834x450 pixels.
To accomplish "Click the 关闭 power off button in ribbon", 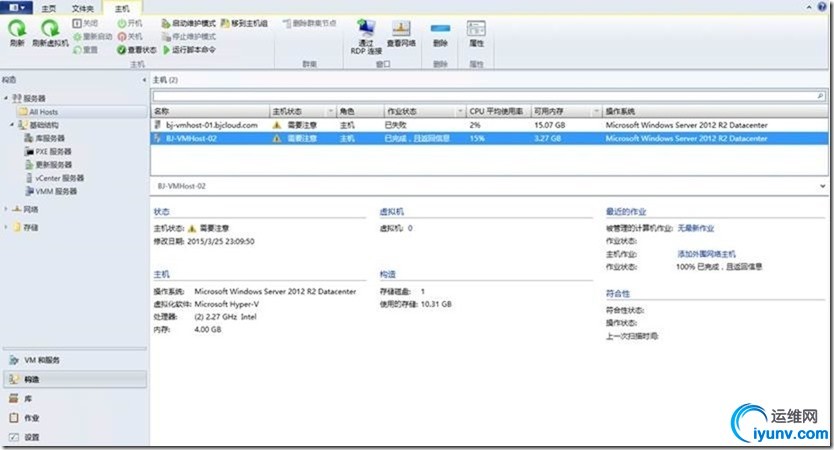I will tap(85, 23).
